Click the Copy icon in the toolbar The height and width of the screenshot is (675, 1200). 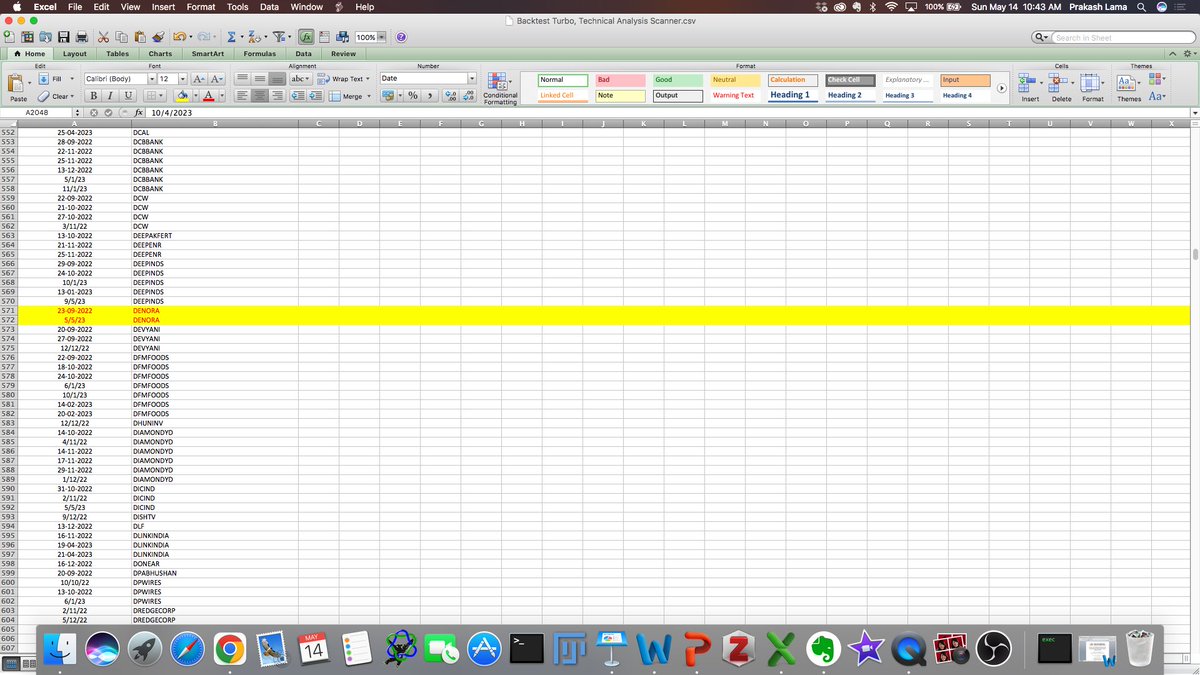(x=121, y=37)
